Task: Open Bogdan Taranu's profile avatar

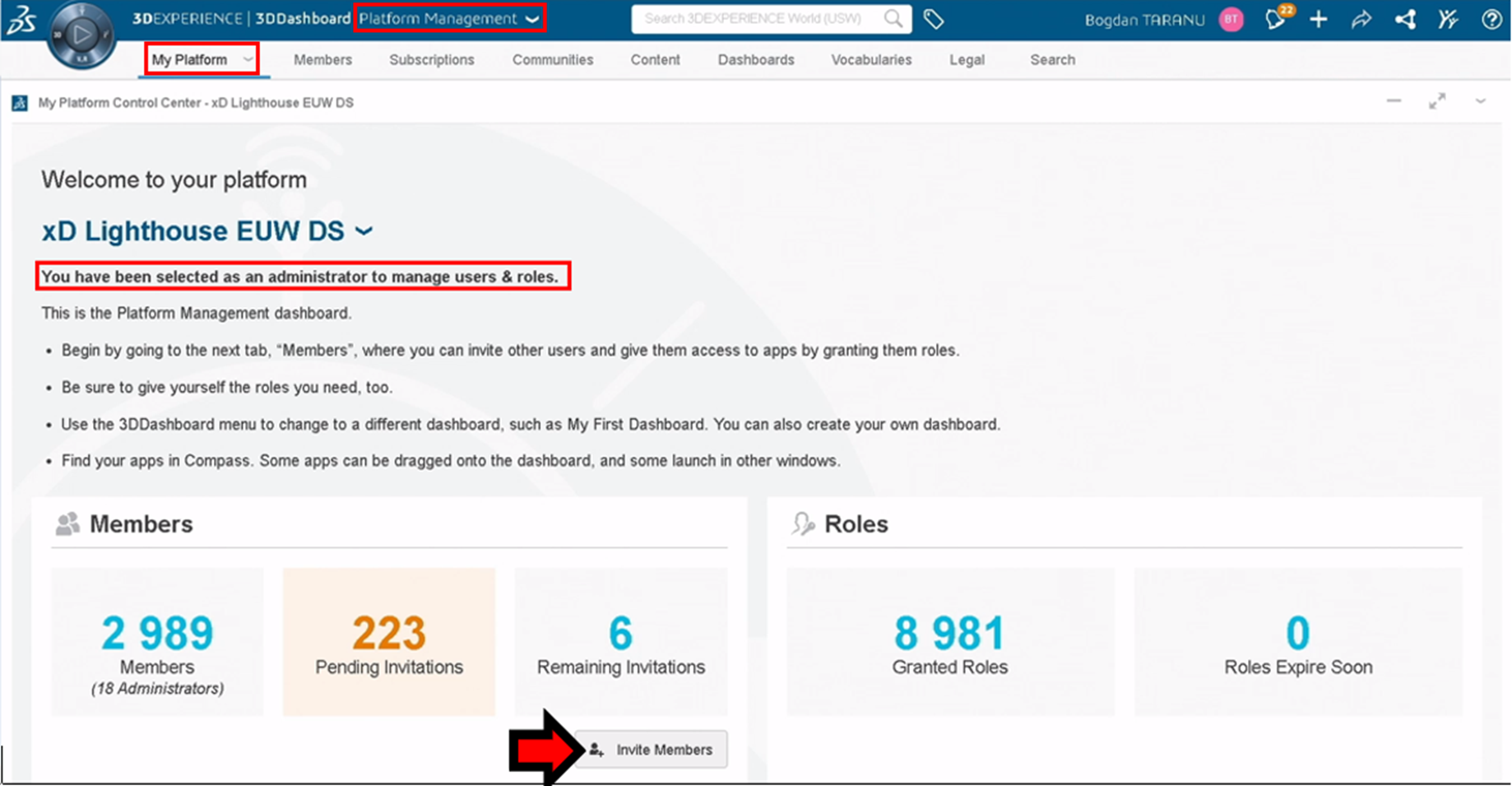Action: click(x=1231, y=20)
